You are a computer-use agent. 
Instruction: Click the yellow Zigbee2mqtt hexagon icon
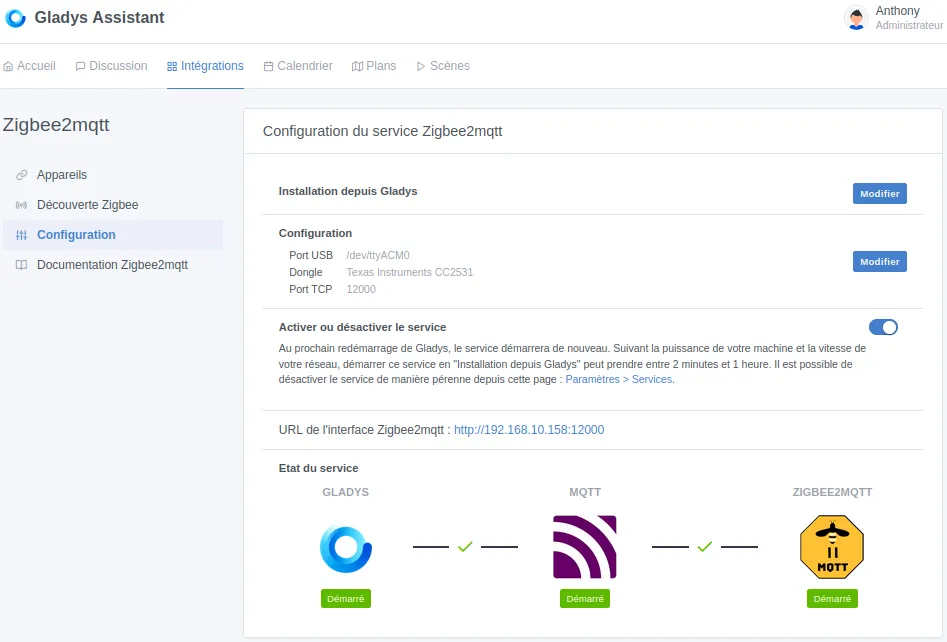(x=832, y=547)
